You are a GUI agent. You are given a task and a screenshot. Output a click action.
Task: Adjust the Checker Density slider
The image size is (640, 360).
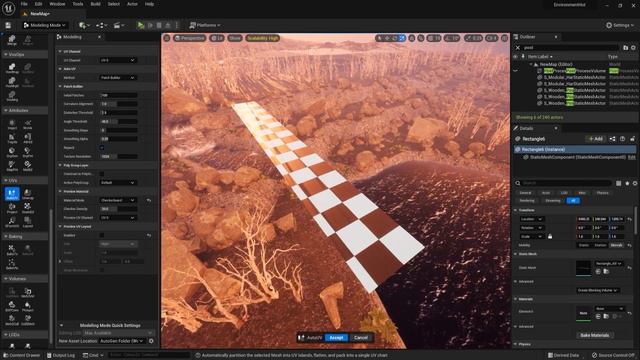pyautogui.click(x=118, y=209)
